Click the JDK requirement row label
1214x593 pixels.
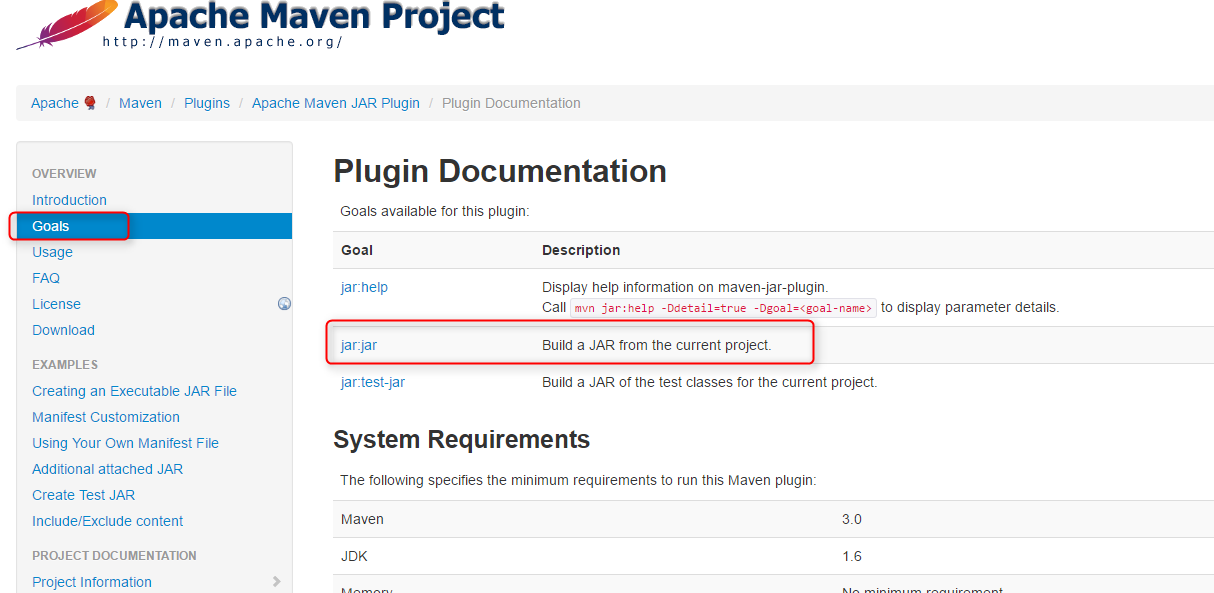pos(354,556)
